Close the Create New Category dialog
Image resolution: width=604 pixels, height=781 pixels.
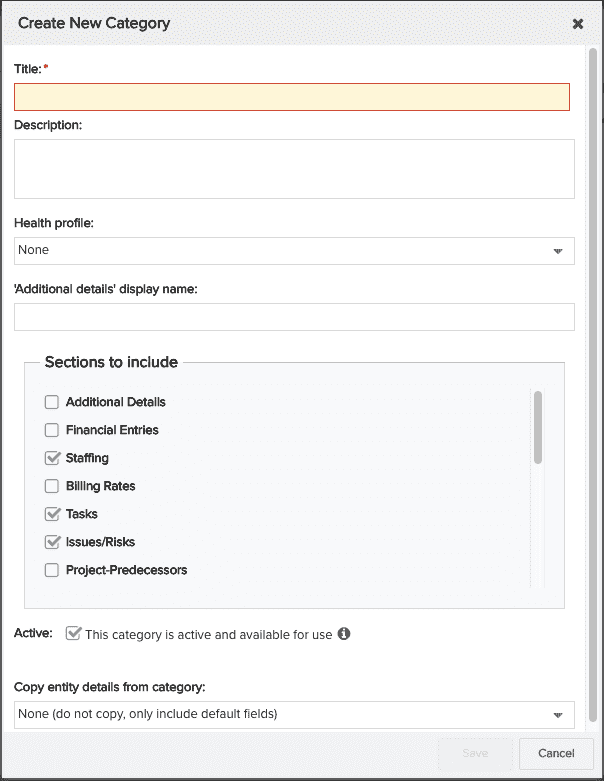pos(578,24)
